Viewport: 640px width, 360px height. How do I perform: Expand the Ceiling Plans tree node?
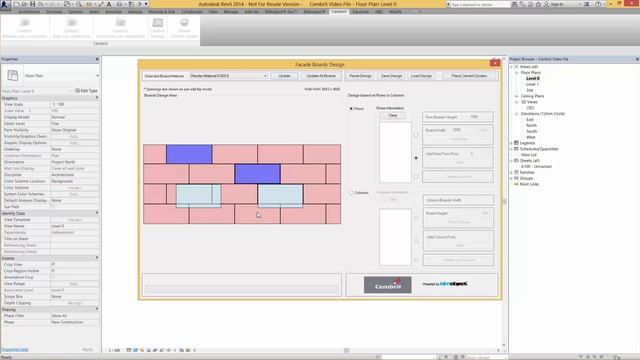click(x=516, y=96)
